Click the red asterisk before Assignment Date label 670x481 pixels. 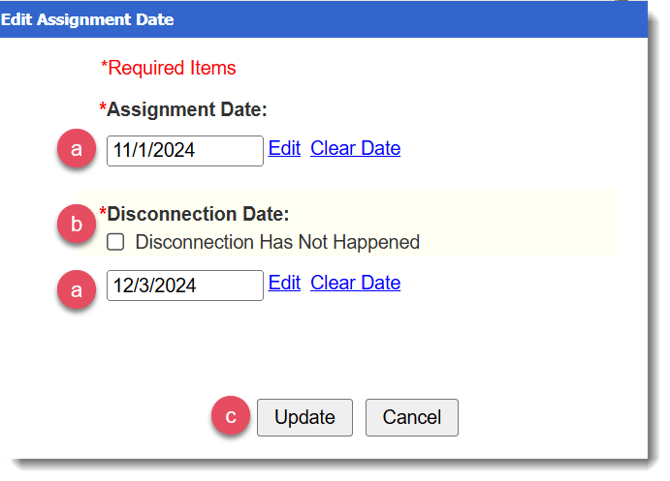click(x=102, y=107)
